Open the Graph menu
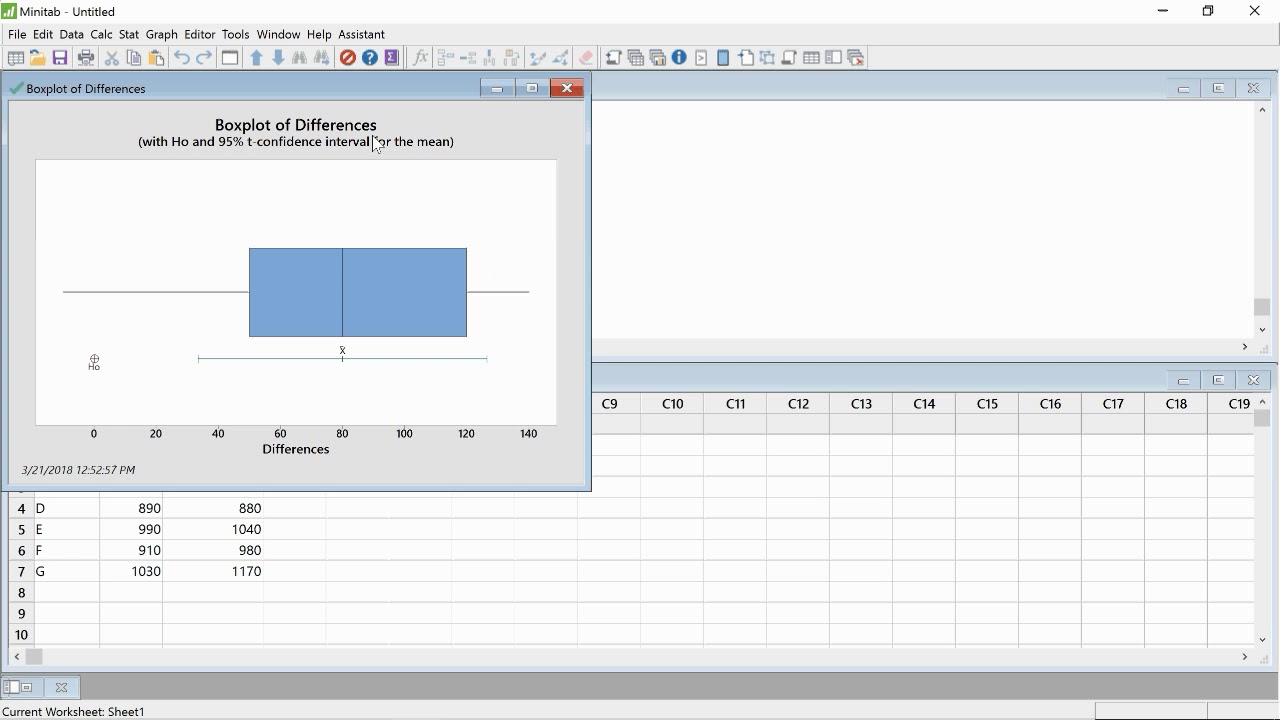The height and width of the screenshot is (720, 1280). [162, 34]
